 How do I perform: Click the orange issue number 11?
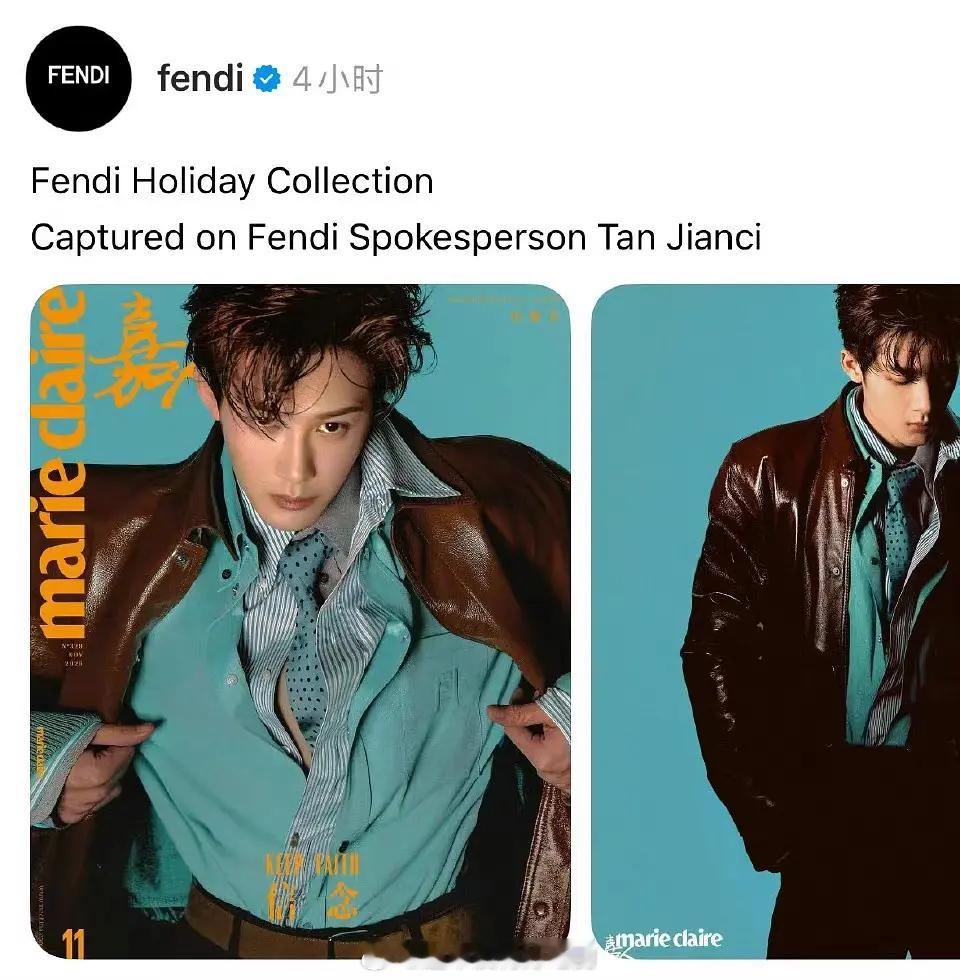[x=73, y=944]
